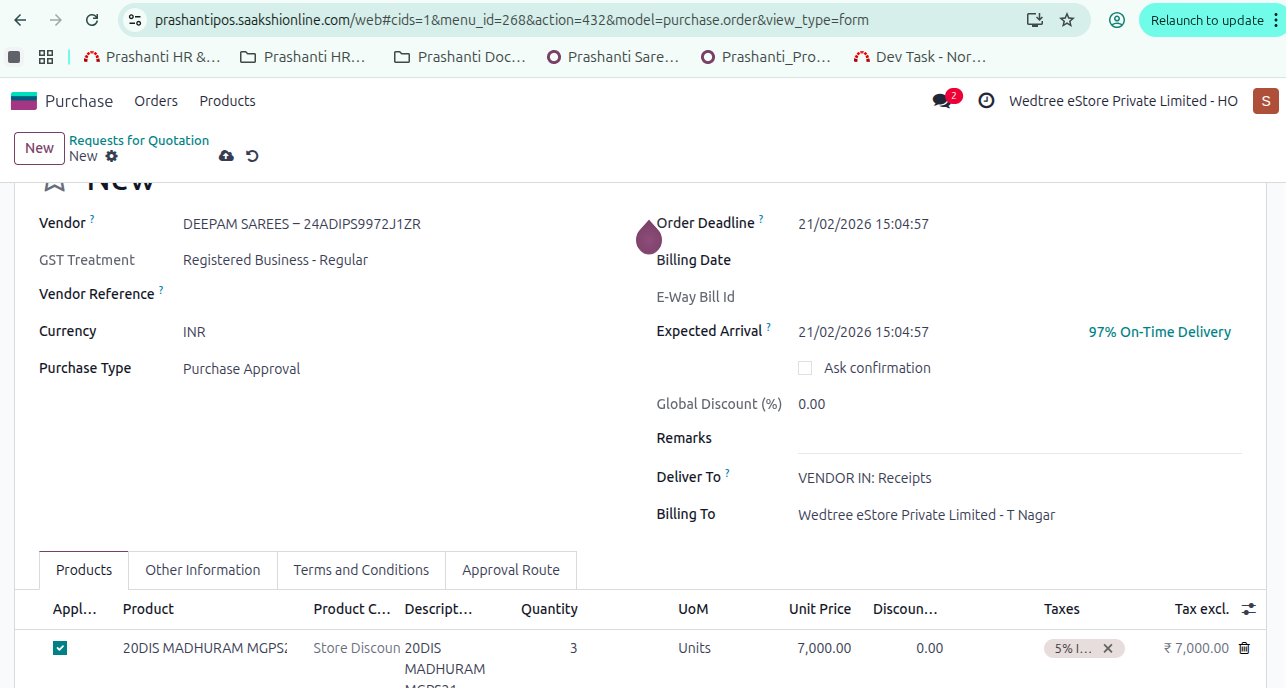Bookmark this page with the star icon

(1067, 20)
